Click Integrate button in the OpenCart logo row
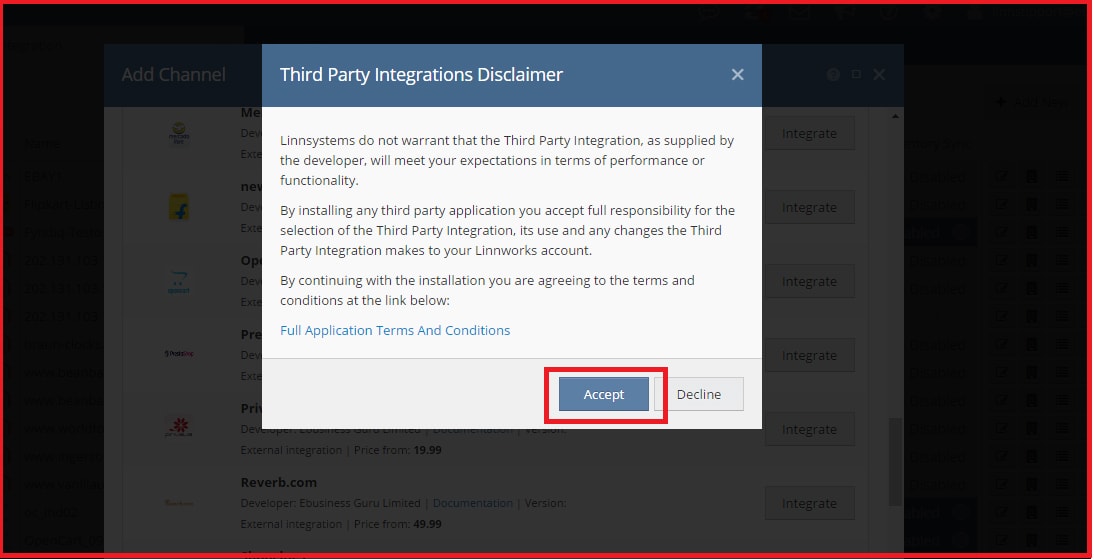 pyautogui.click(x=809, y=281)
